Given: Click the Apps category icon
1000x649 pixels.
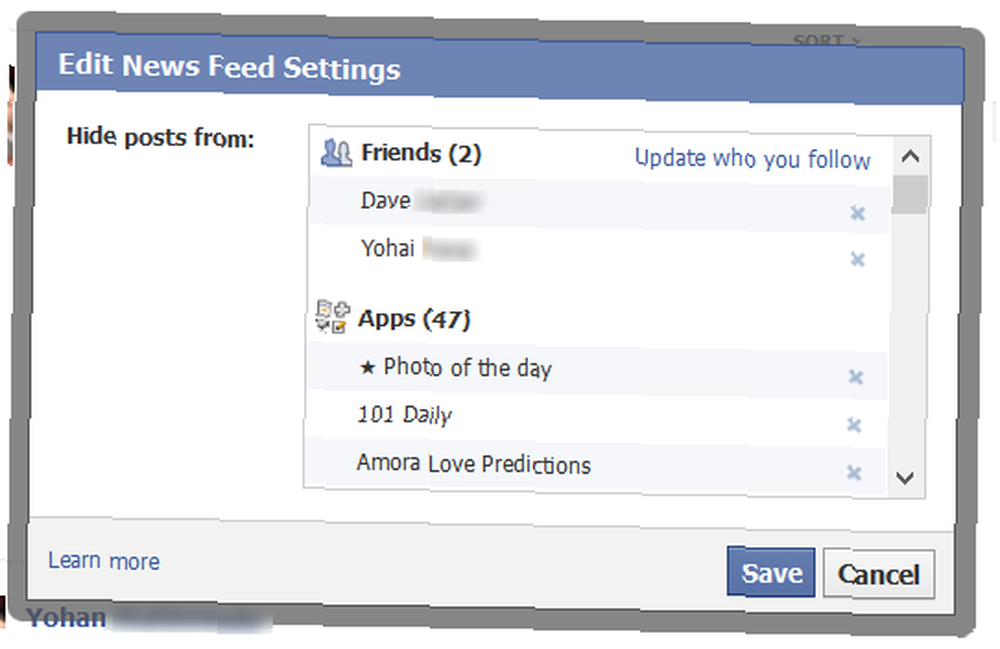Looking at the screenshot, I should pyautogui.click(x=333, y=317).
